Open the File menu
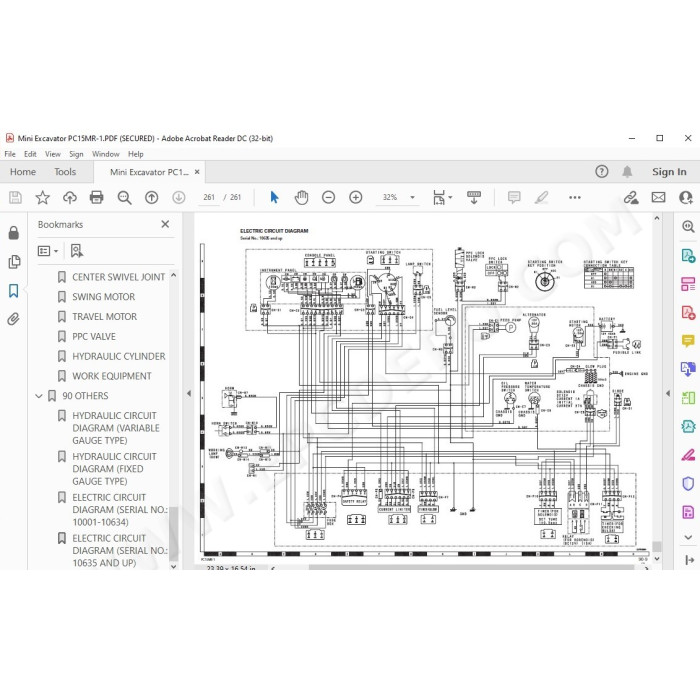Screen dimensions: 700x700 coord(10,154)
